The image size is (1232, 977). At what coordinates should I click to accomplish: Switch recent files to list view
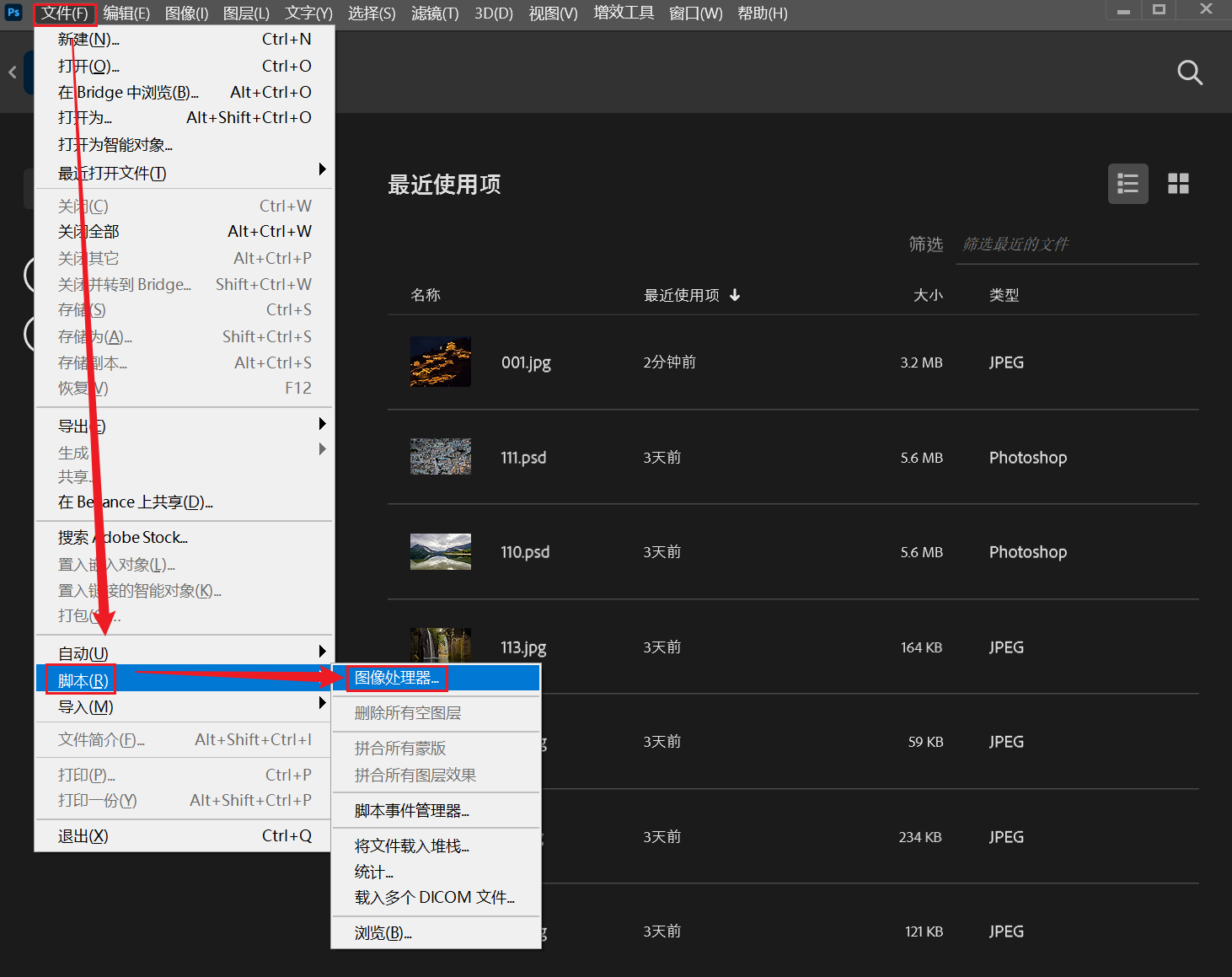pos(1128,183)
